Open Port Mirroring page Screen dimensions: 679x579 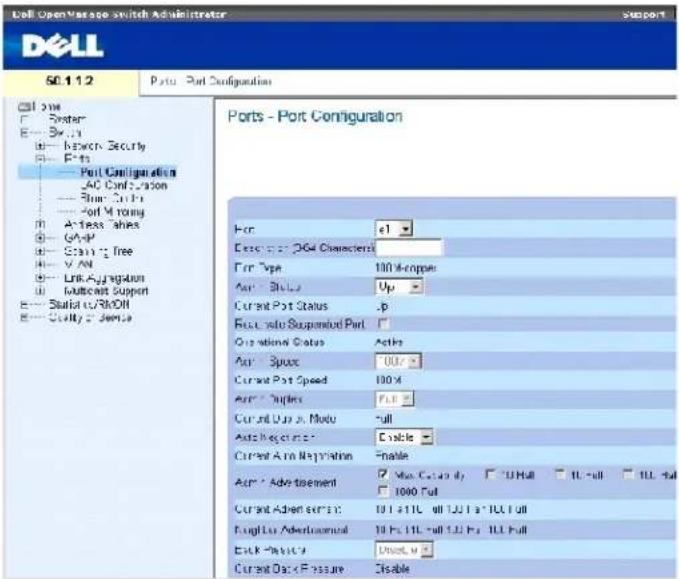[112, 212]
